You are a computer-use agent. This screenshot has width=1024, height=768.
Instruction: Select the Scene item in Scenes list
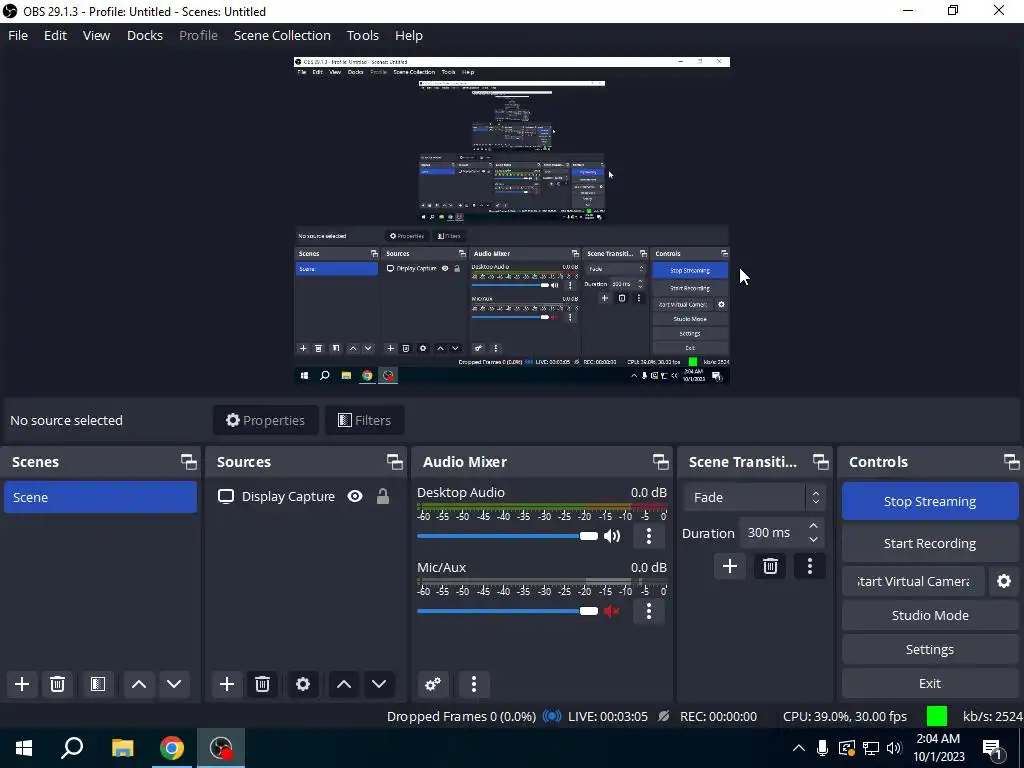click(100, 497)
